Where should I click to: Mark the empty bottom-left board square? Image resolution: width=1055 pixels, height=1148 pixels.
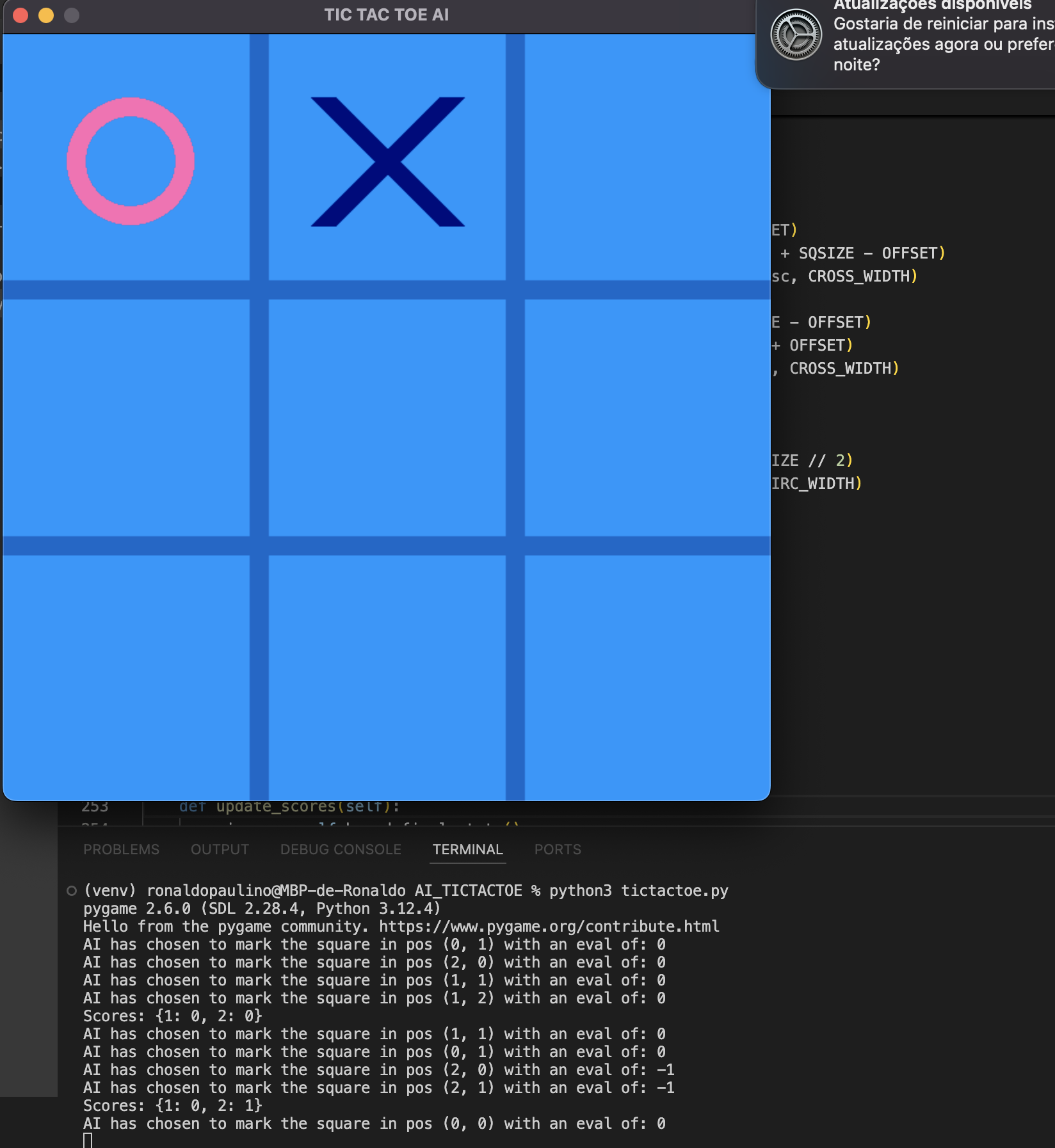126,678
